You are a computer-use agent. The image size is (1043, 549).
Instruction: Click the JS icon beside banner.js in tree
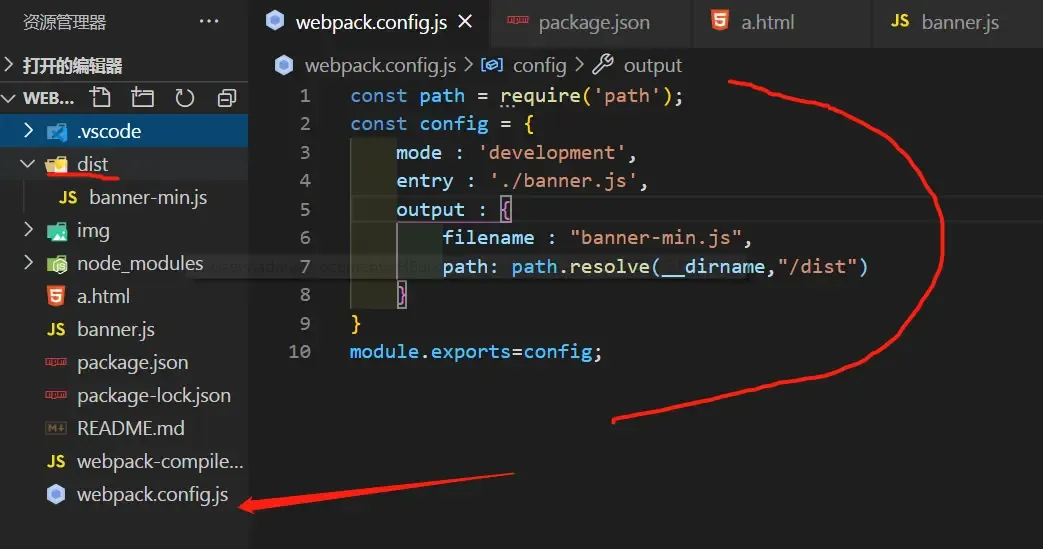pyautogui.click(x=56, y=329)
